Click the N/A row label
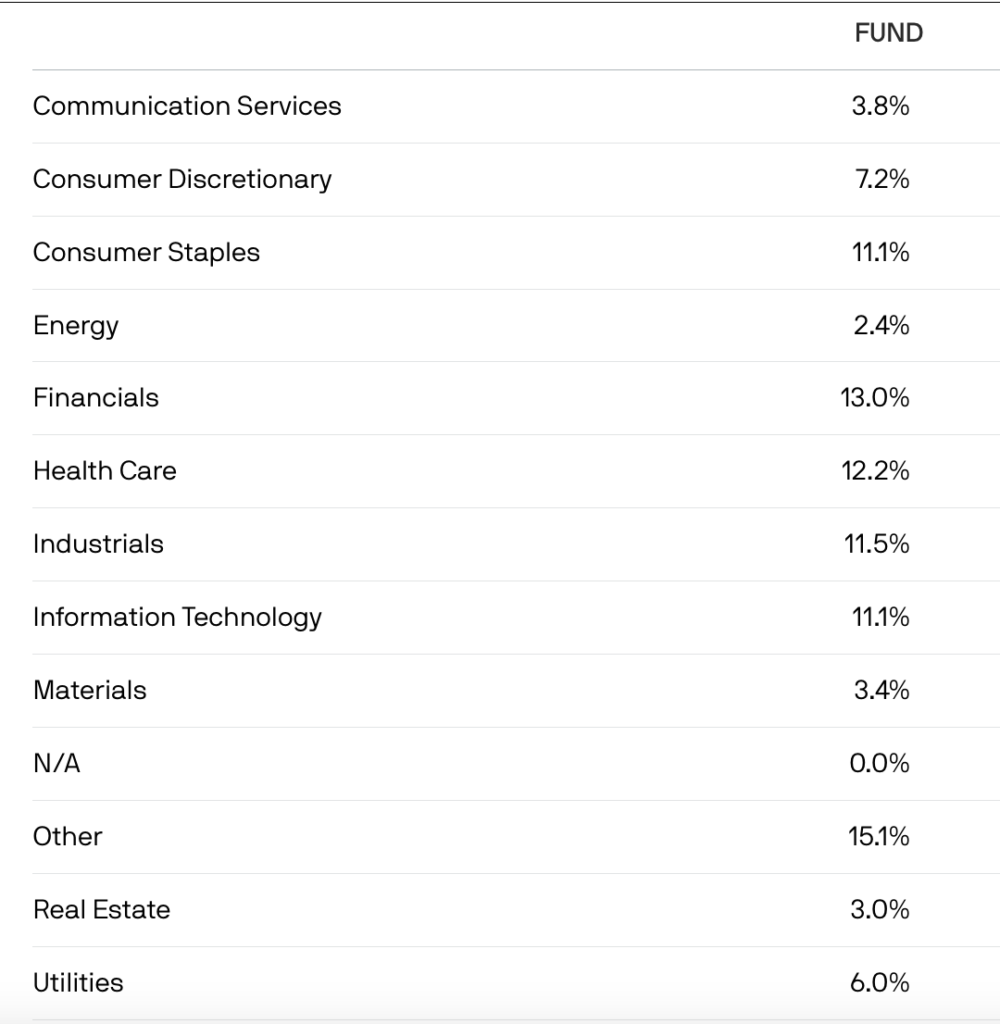Image resolution: width=1000 pixels, height=1024 pixels. 56,763
